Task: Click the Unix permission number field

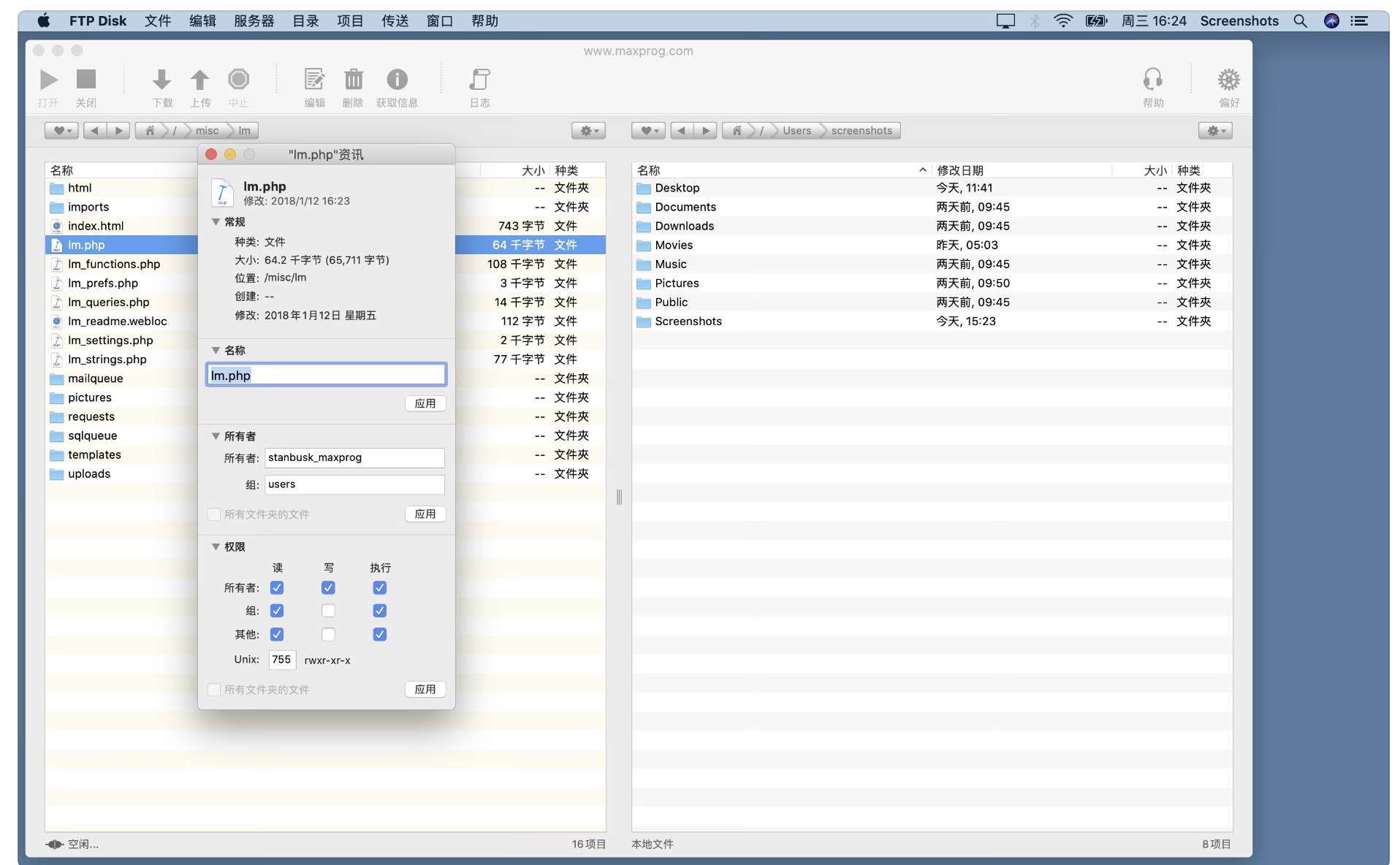Action: point(282,660)
